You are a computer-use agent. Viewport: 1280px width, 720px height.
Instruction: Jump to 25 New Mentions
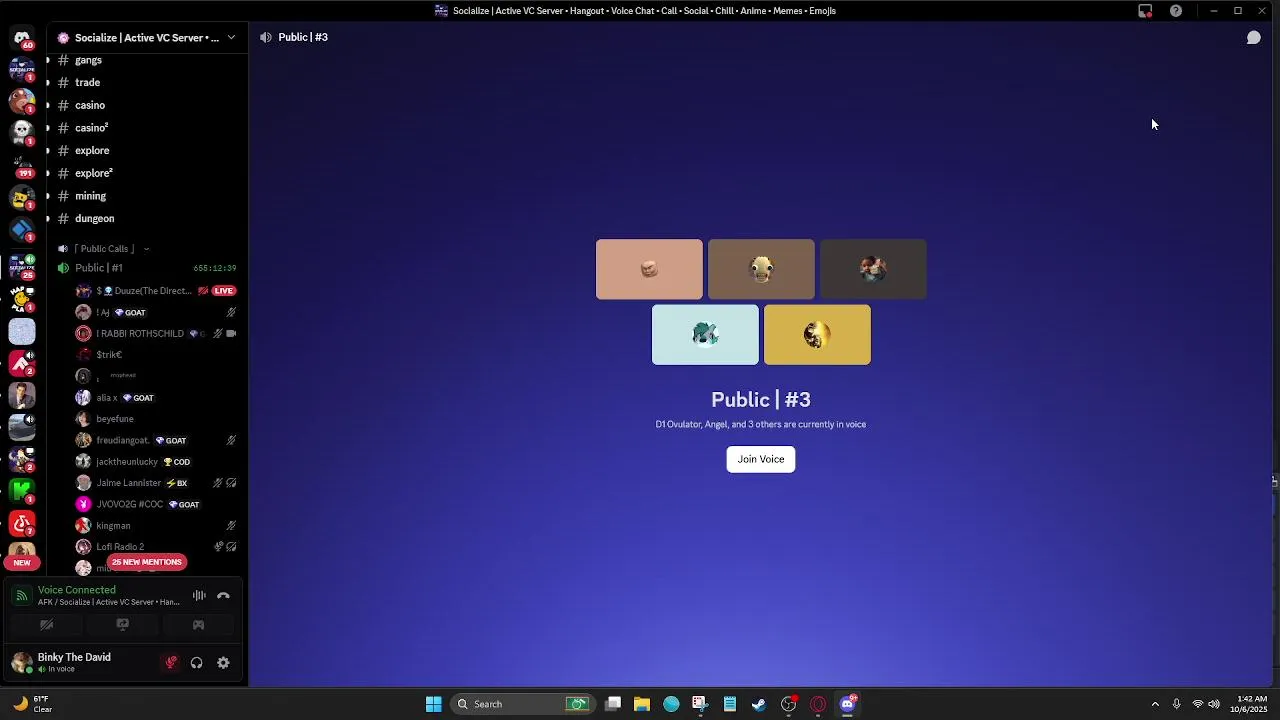147,562
